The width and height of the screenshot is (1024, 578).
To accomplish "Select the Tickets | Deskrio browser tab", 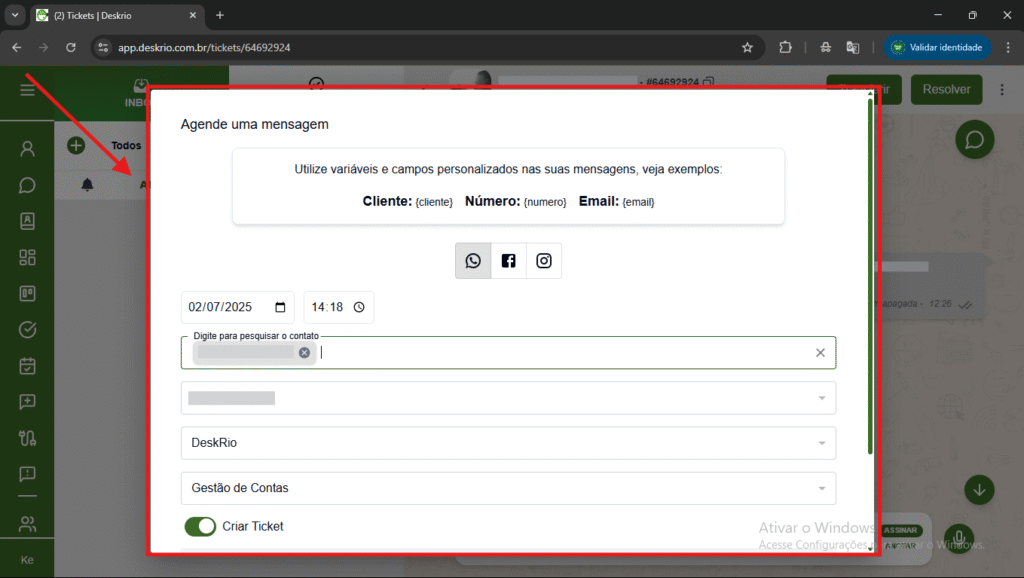I will click(x=118, y=15).
